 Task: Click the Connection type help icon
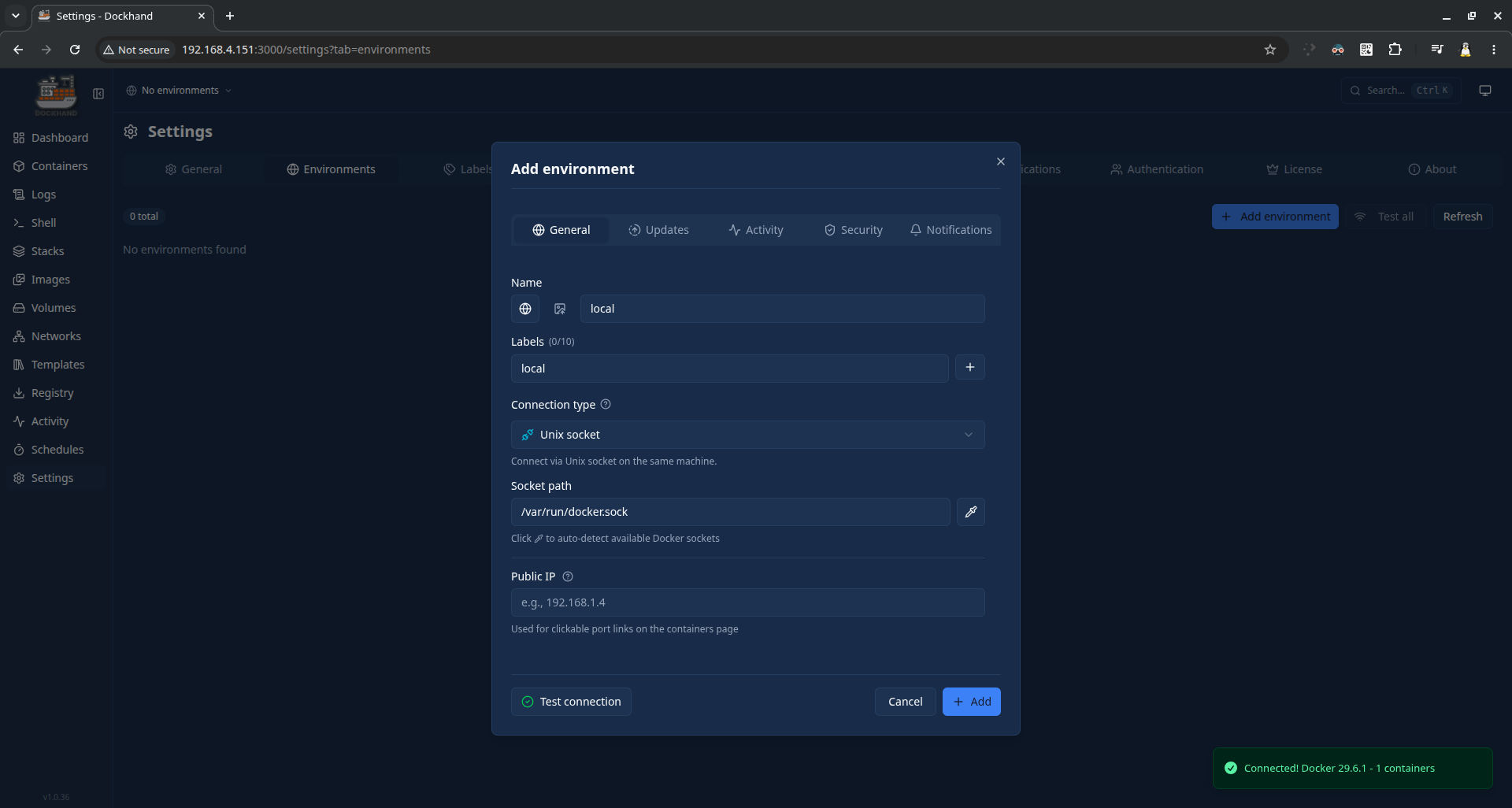coord(606,405)
